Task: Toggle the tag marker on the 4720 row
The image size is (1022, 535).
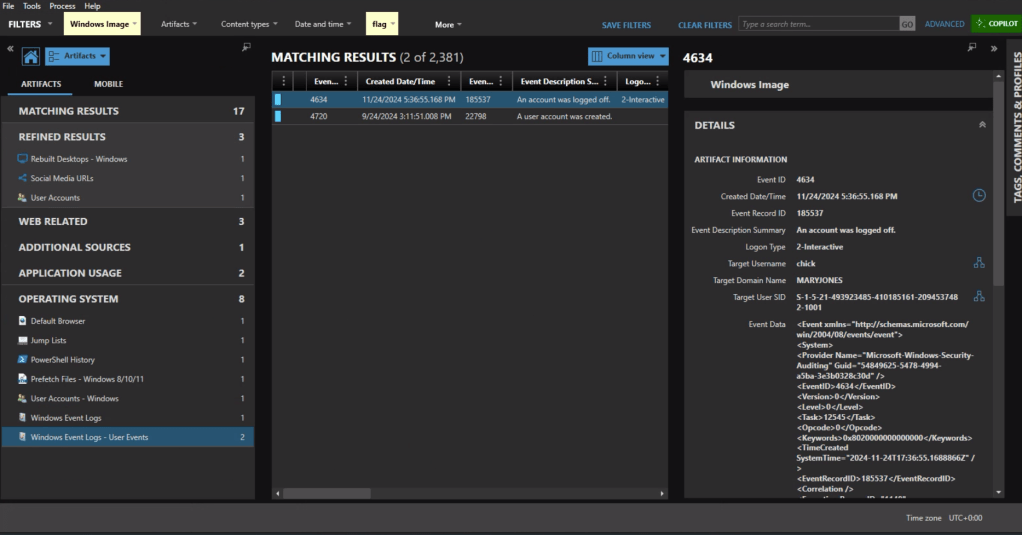Action: pos(278,116)
